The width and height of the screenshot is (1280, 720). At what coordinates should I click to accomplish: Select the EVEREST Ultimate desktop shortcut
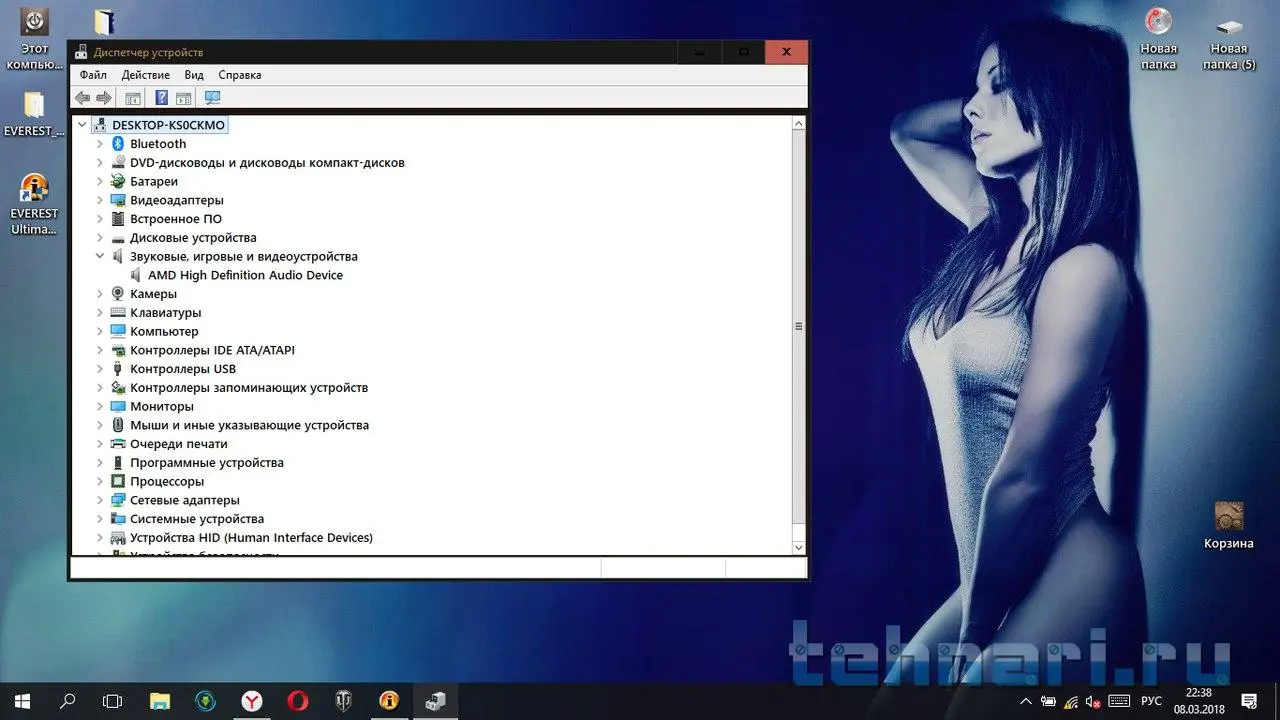(x=34, y=205)
